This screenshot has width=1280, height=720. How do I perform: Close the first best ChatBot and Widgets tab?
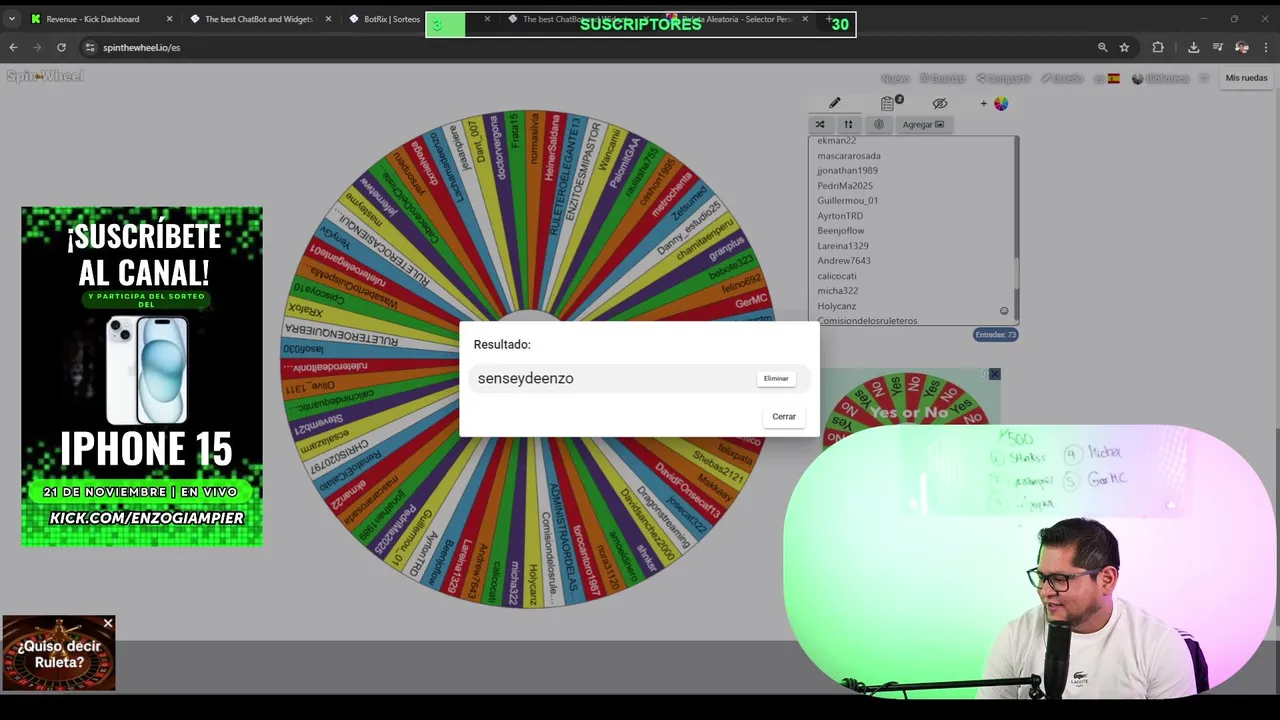(328, 19)
